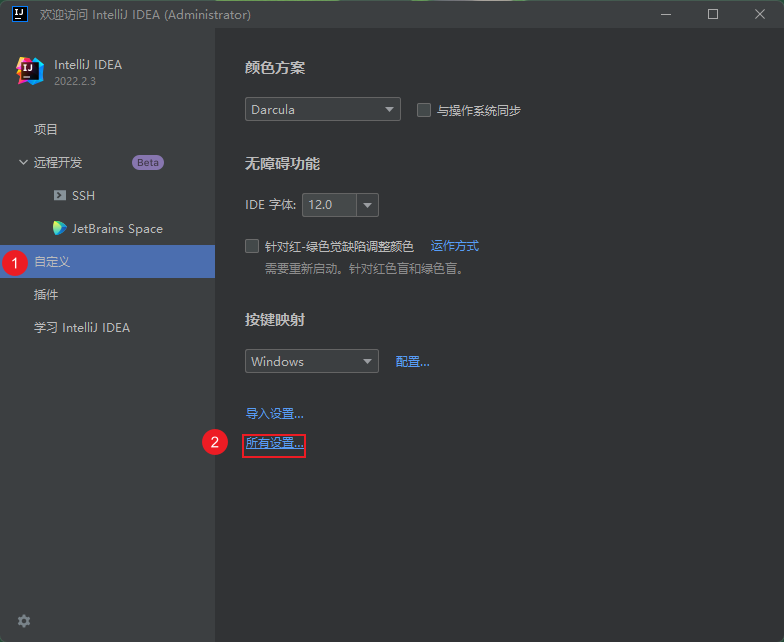The image size is (784, 642).
Task: Maximize the IntelliJ IDEA welcome window
Action: click(713, 14)
